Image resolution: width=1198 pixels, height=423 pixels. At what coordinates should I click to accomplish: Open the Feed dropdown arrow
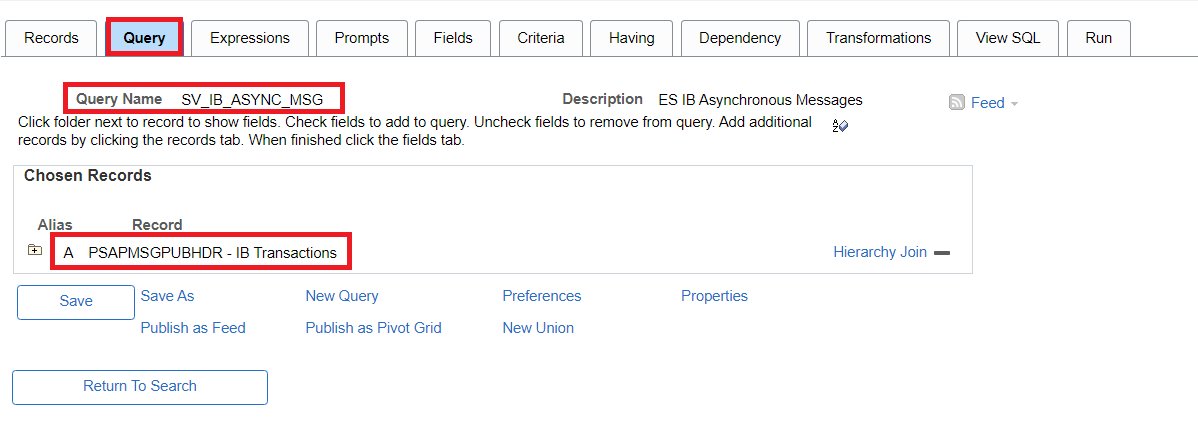[1014, 104]
